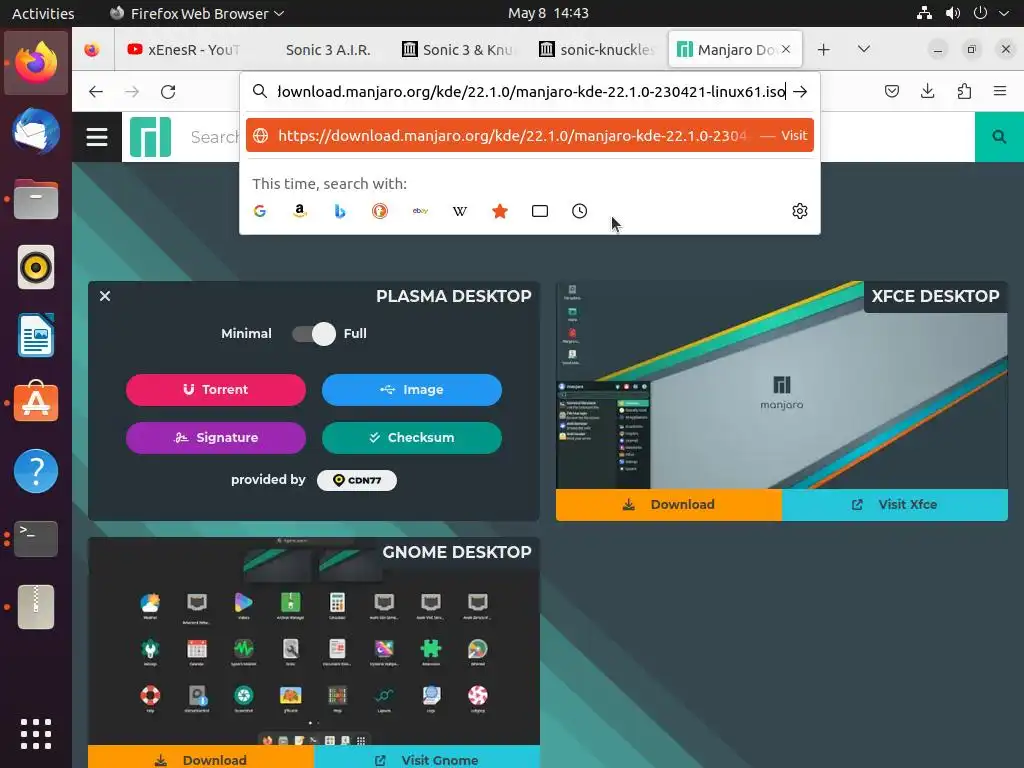Open the Pocket save icon
The height and width of the screenshot is (768, 1024).
891,91
